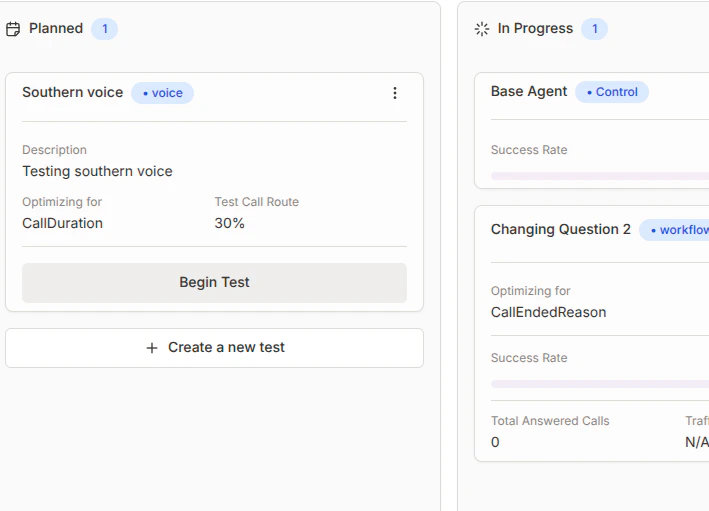Click the In Progress count badge
709x511 pixels.
595,29
